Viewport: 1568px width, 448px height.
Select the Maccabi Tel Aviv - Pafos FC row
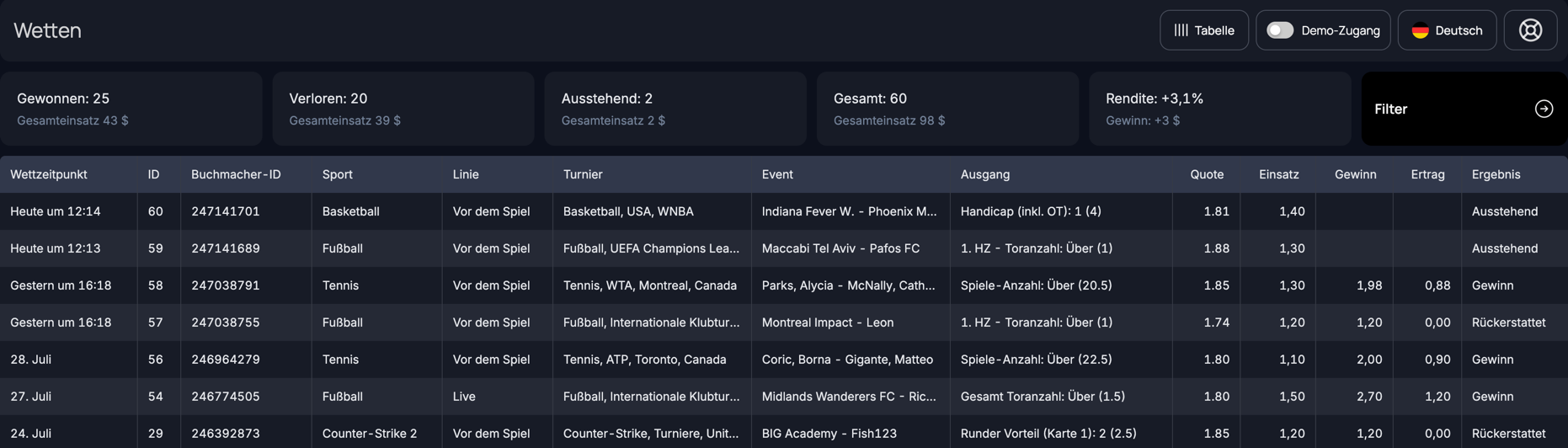coord(840,248)
